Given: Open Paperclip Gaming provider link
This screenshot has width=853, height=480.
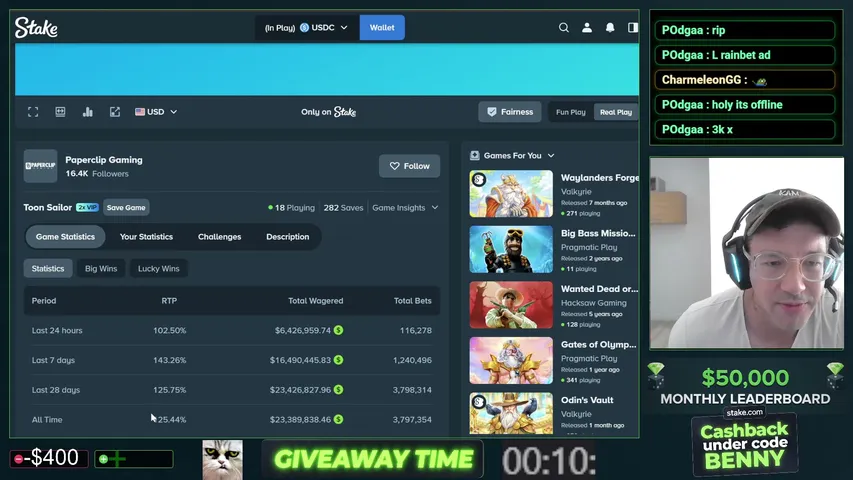Looking at the screenshot, I should 104,160.
